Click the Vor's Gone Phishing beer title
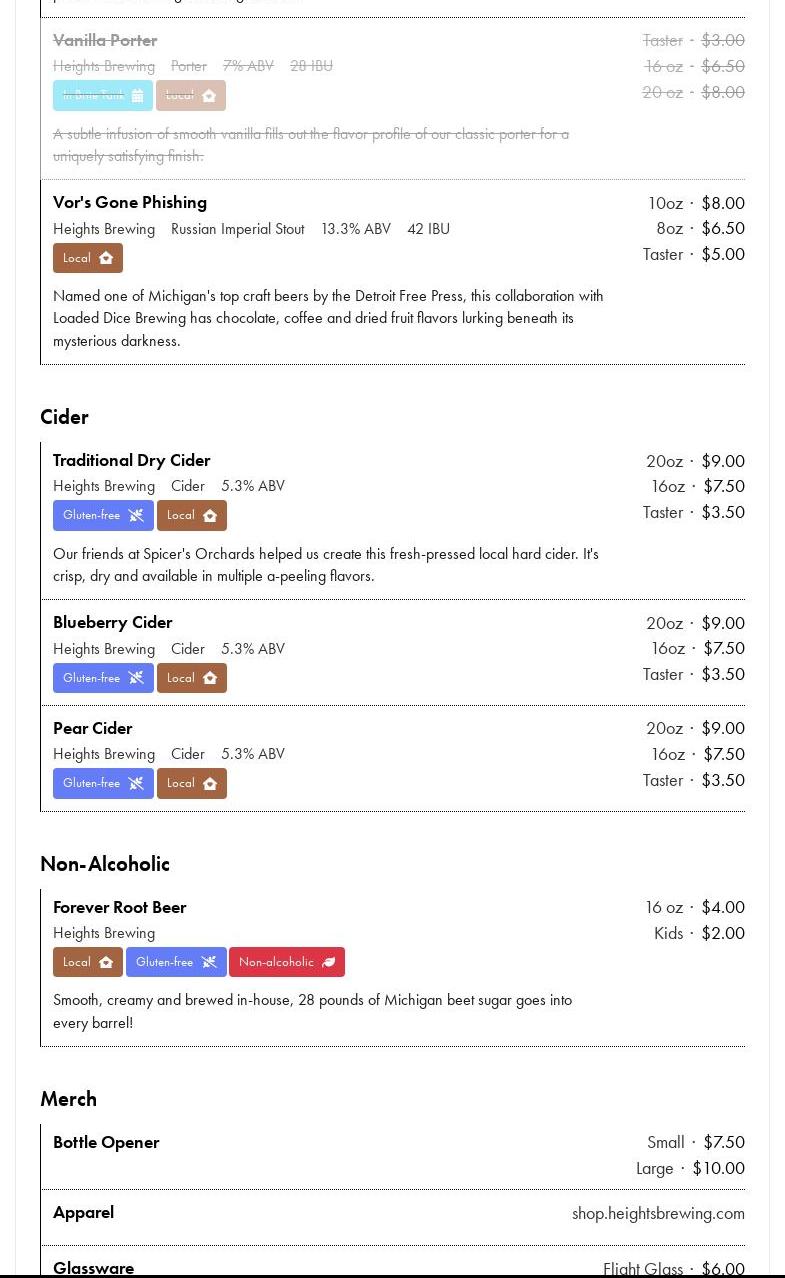The image size is (785, 1278). [130, 202]
